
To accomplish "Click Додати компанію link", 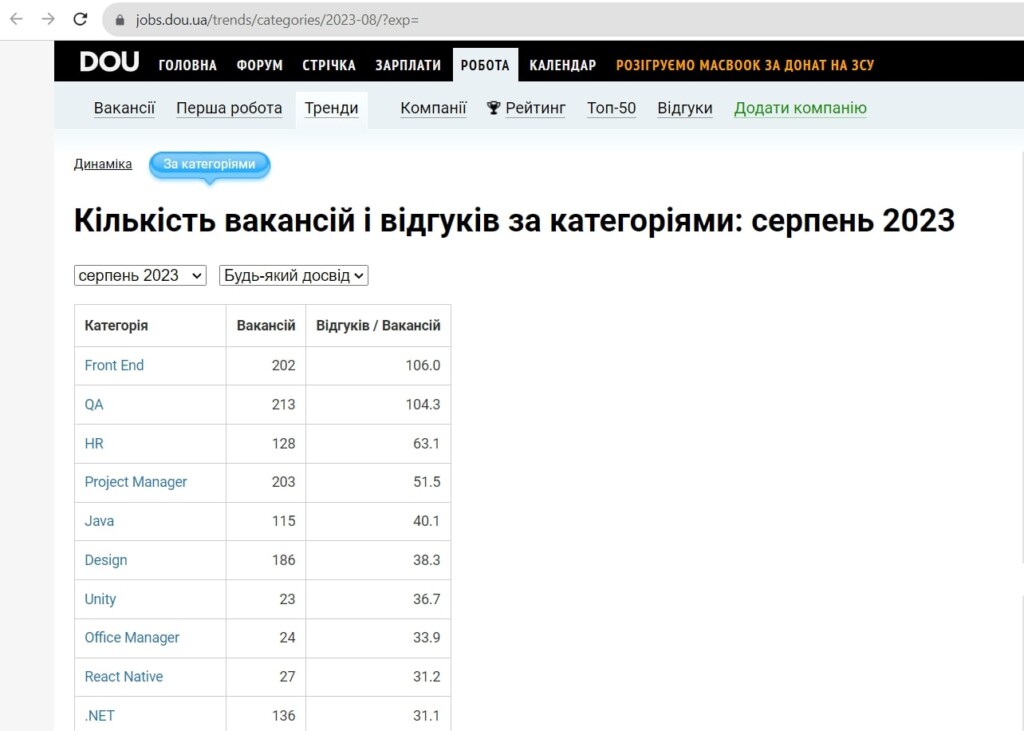I will 800,108.
